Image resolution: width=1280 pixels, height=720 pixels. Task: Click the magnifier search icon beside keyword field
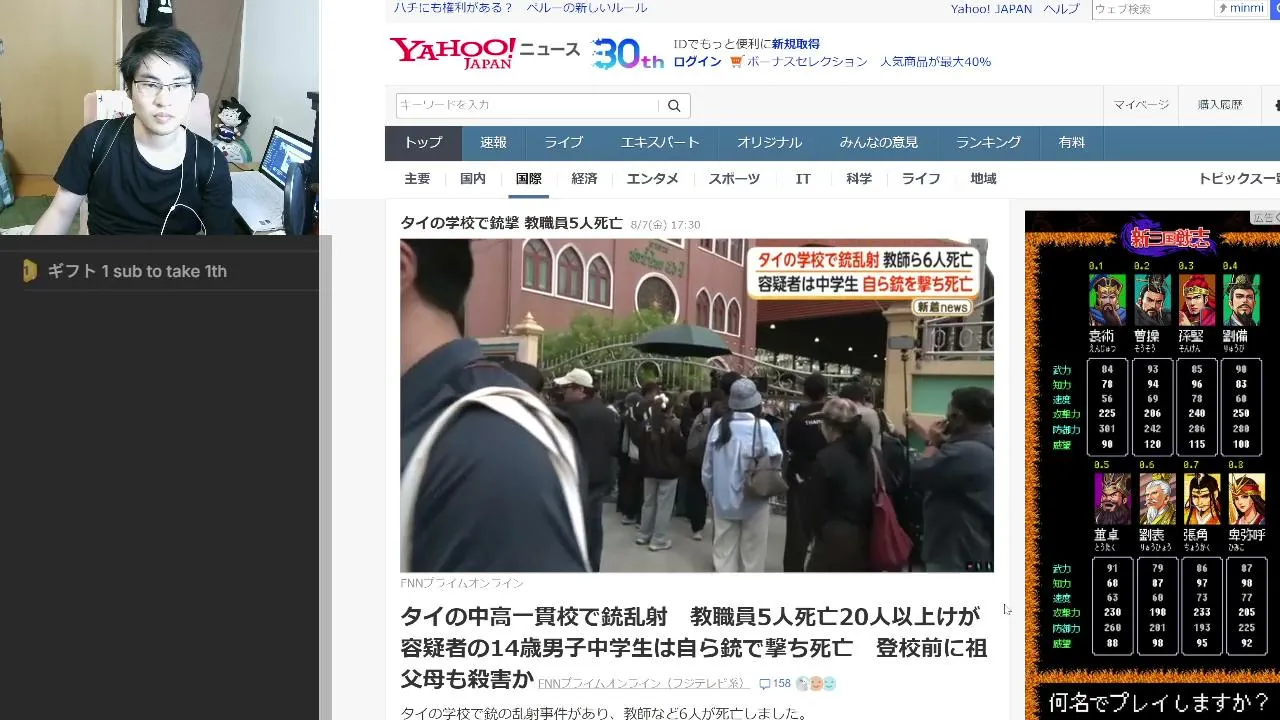click(x=674, y=106)
